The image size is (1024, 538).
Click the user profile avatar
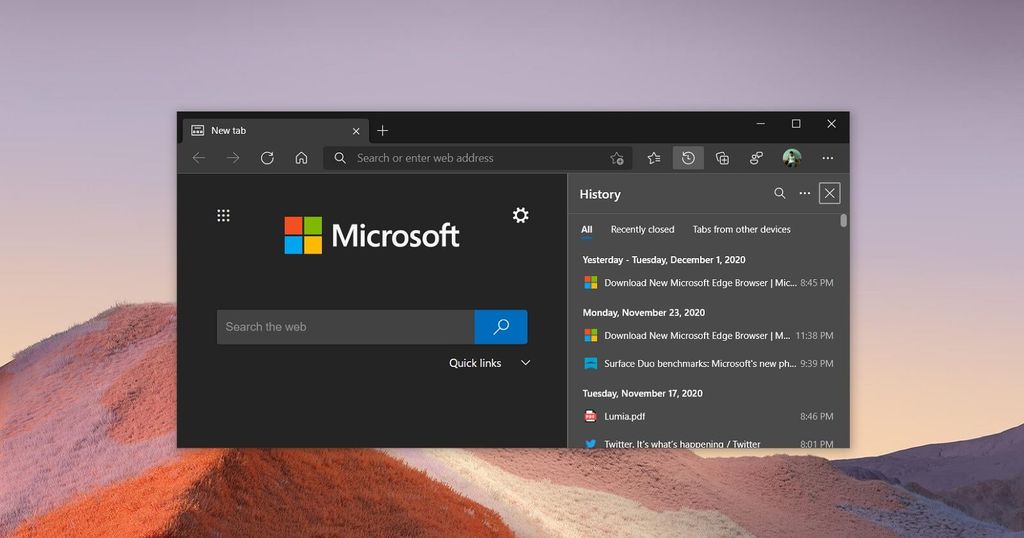(792, 158)
